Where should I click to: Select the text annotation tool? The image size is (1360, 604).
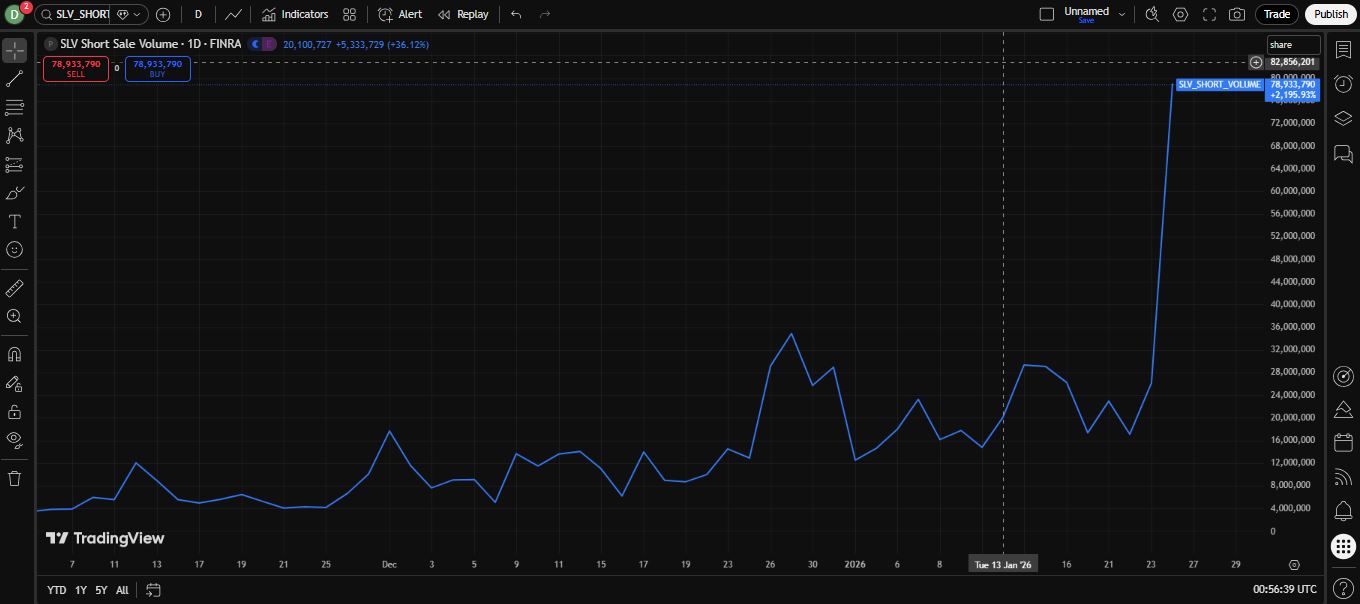point(15,221)
